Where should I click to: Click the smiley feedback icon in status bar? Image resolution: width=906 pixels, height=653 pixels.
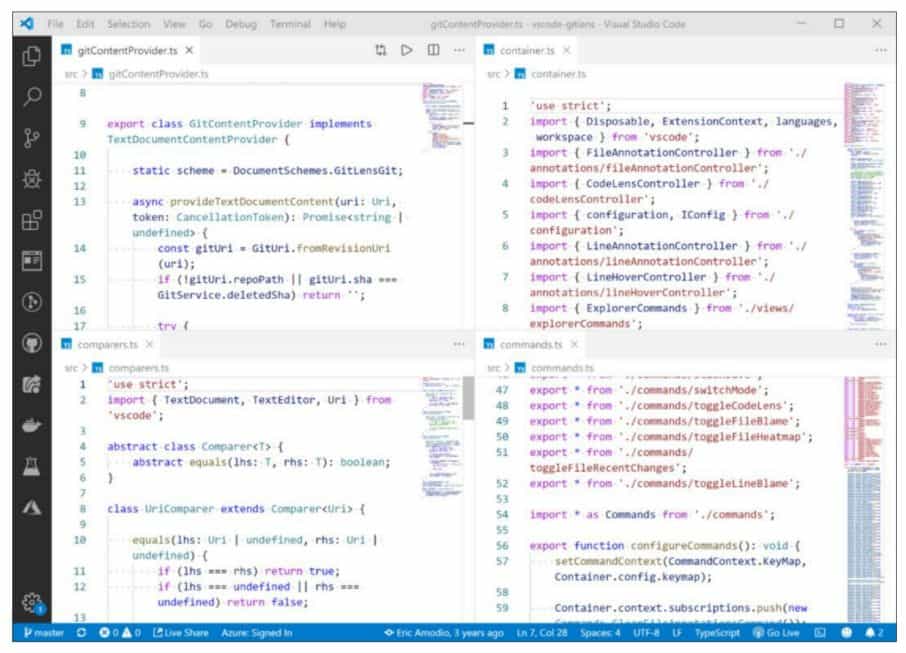pos(846,633)
